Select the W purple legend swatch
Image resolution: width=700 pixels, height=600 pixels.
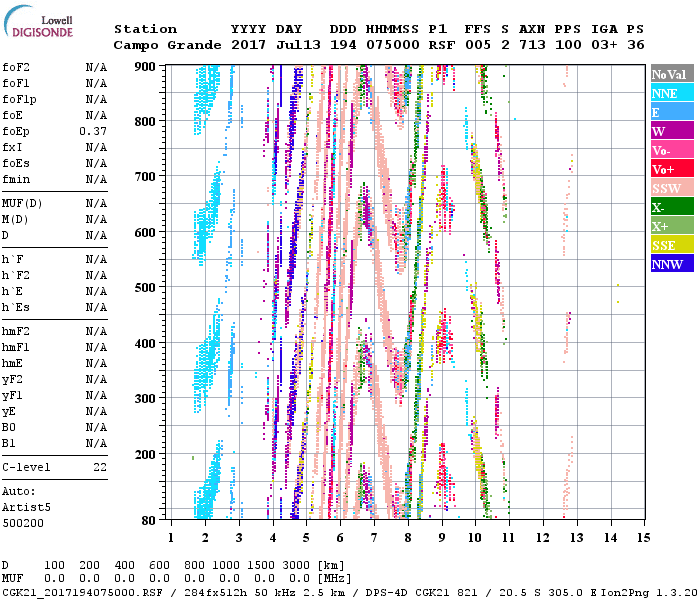coord(669,132)
